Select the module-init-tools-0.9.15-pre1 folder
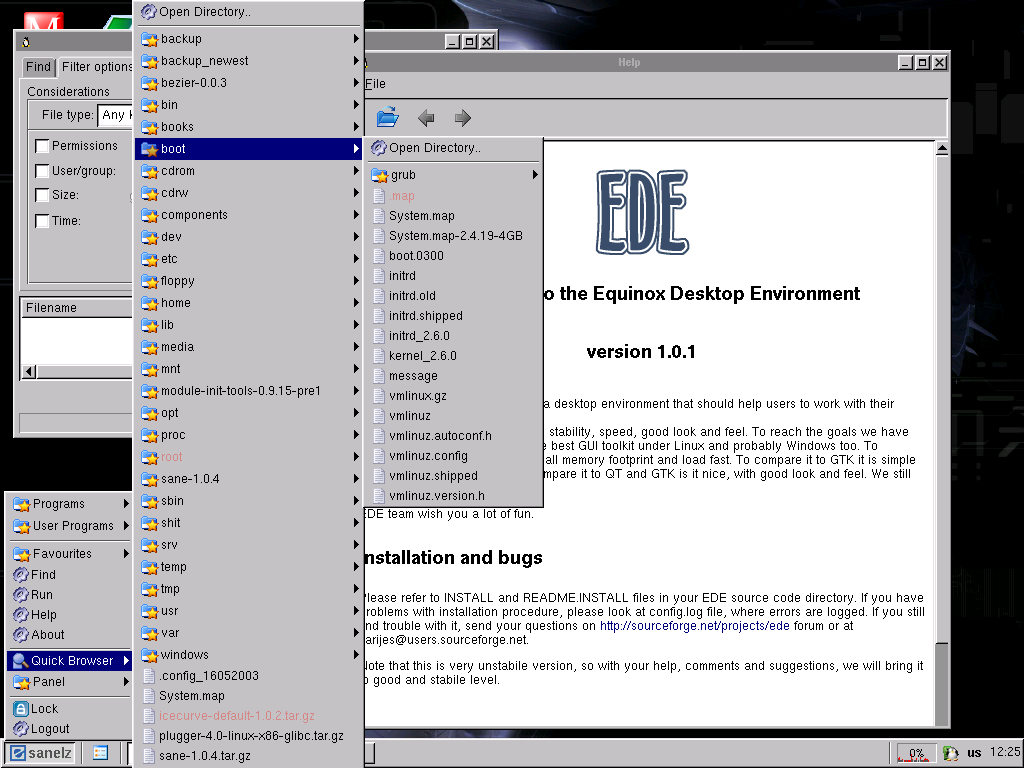The width and height of the screenshot is (1024, 768). [x=249, y=391]
